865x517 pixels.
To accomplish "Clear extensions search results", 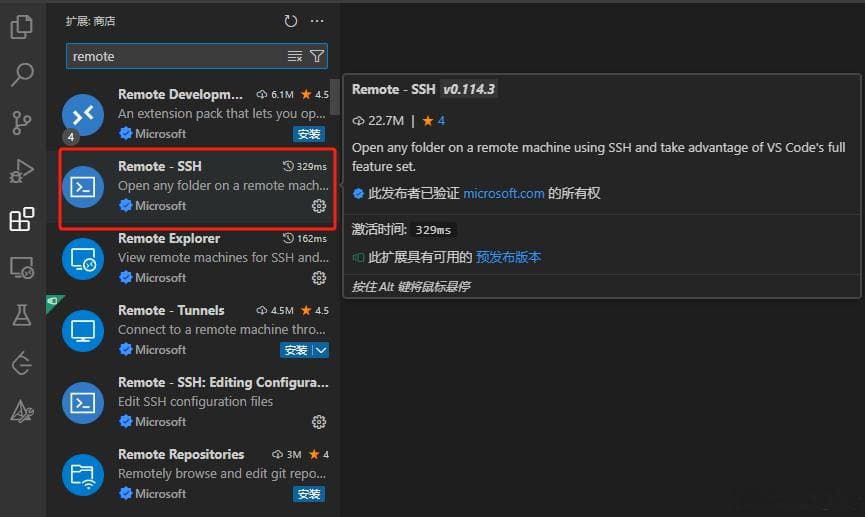I will (x=295, y=56).
